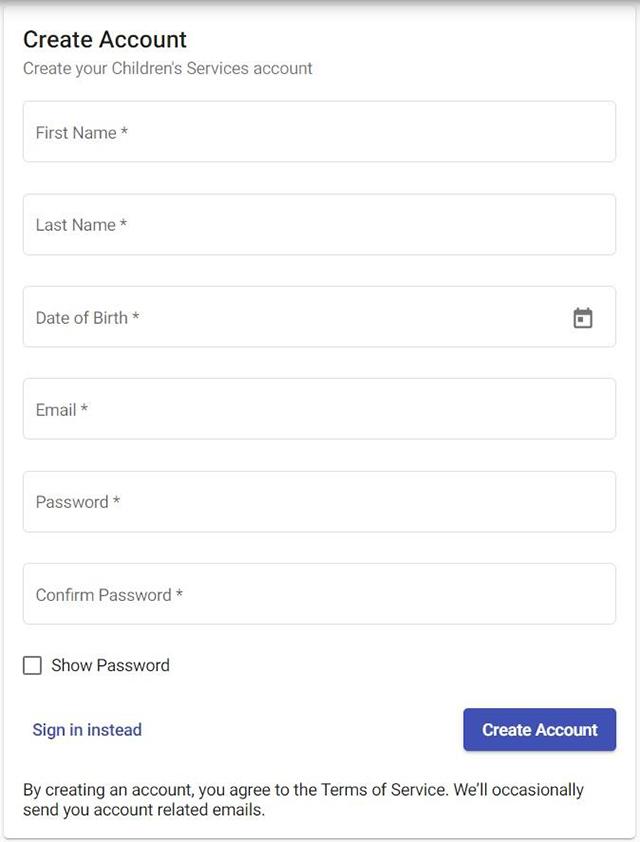Image resolution: width=640 pixels, height=842 pixels.
Task: Click the "Date of Birth *" placeholder label
Action: click(x=88, y=318)
